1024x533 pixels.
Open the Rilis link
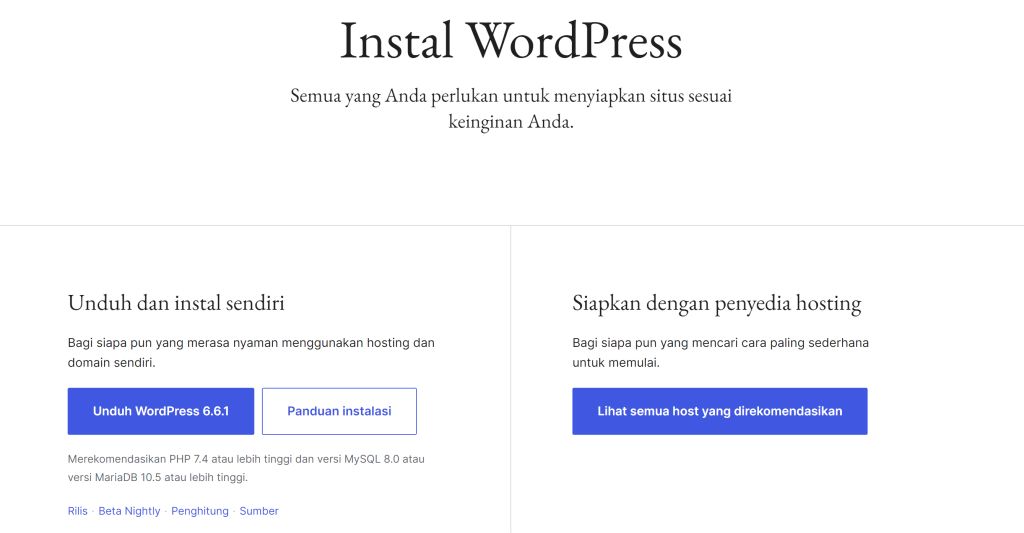pyautogui.click(x=78, y=511)
